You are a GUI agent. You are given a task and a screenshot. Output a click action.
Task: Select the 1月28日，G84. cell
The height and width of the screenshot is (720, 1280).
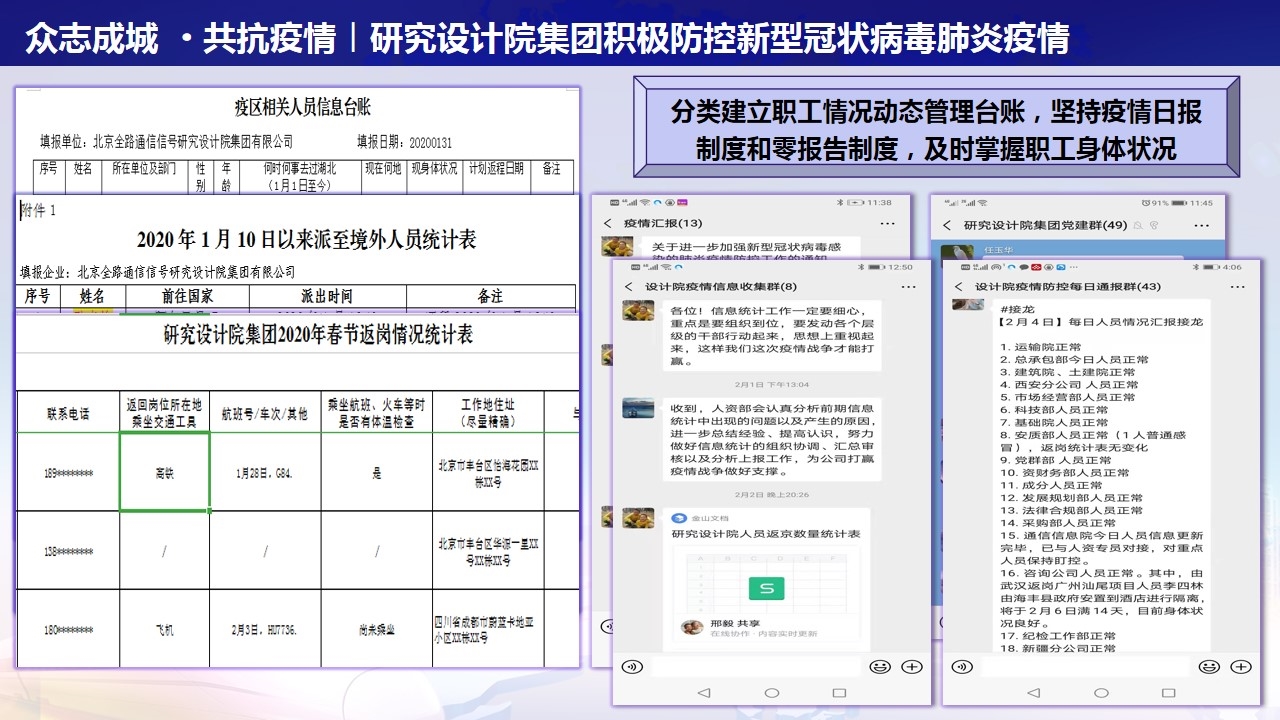[265, 472]
